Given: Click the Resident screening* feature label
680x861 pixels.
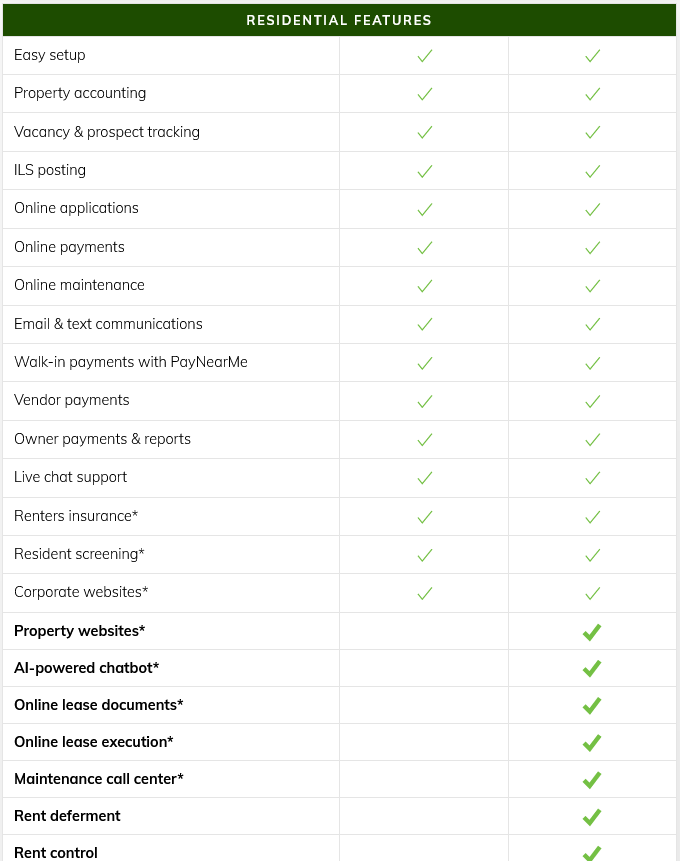Looking at the screenshot, I should [x=79, y=554].
